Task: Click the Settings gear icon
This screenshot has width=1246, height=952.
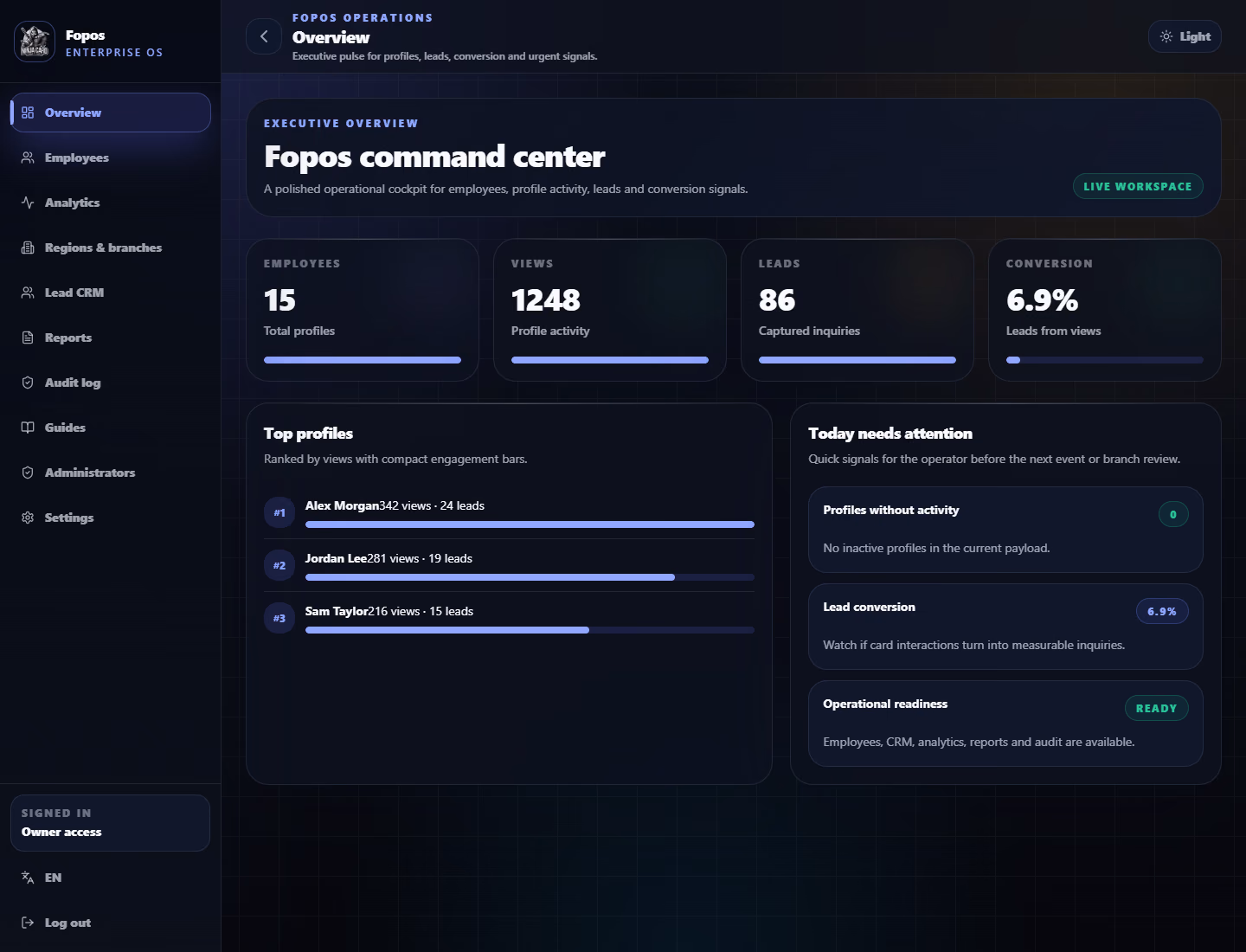Action: point(28,518)
